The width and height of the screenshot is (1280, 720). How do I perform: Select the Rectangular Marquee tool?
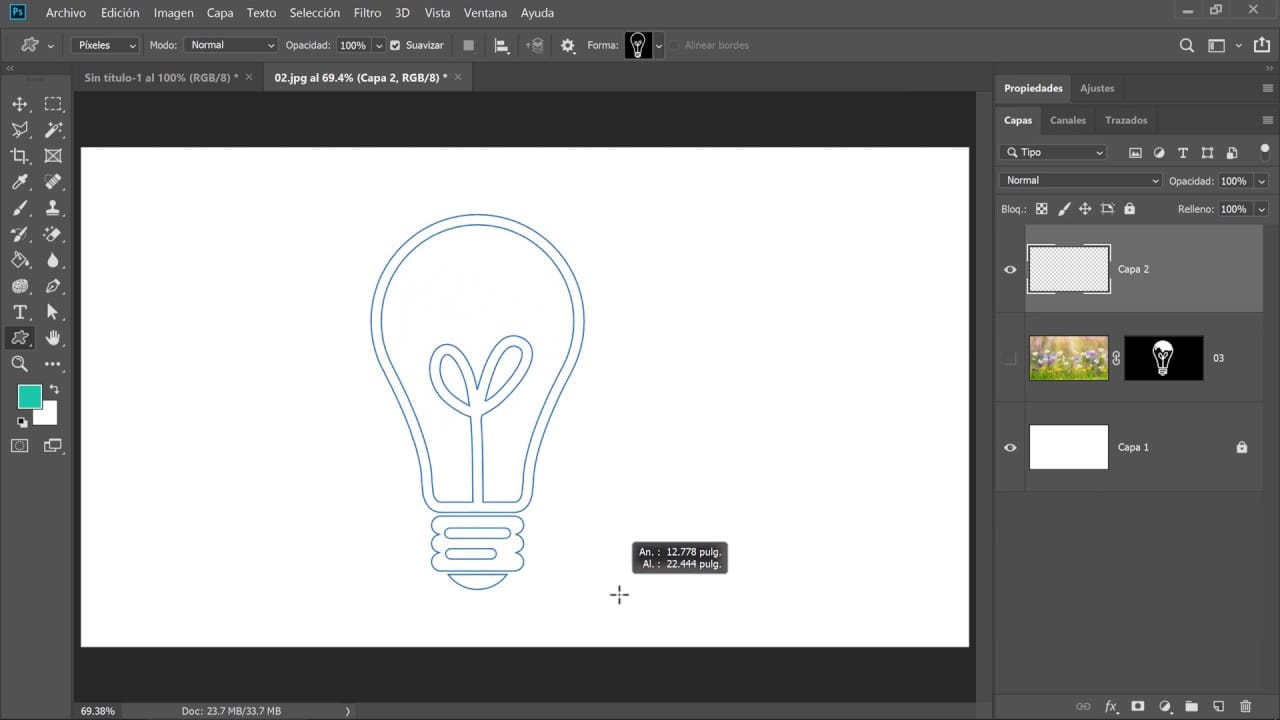point(53,104)
